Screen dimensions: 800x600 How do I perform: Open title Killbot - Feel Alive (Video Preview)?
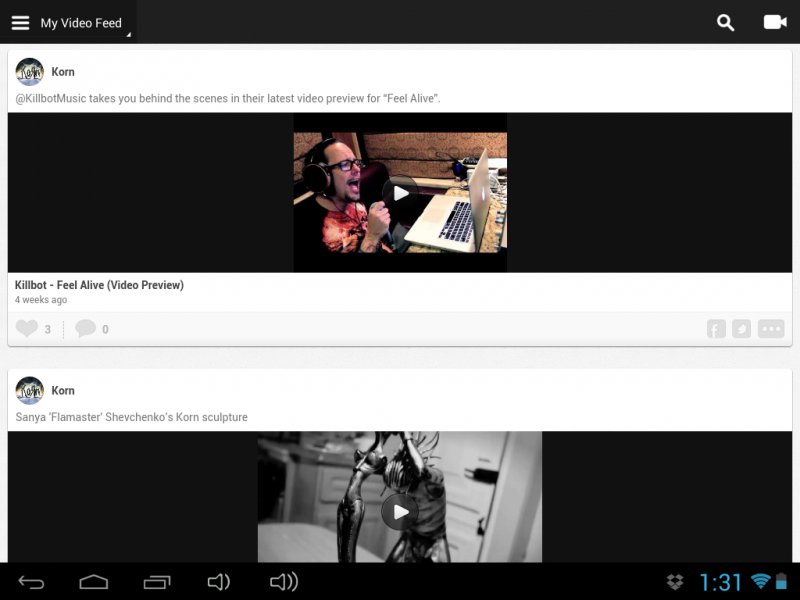coord(99,285)
